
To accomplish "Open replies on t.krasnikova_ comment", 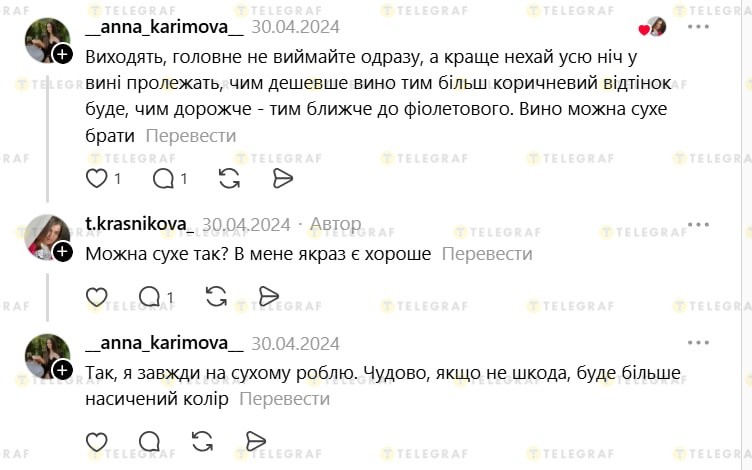I will coord(150,296).
